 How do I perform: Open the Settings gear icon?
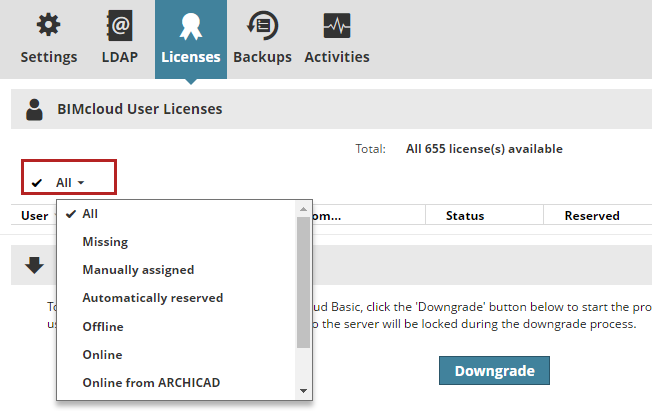[48, 25]
